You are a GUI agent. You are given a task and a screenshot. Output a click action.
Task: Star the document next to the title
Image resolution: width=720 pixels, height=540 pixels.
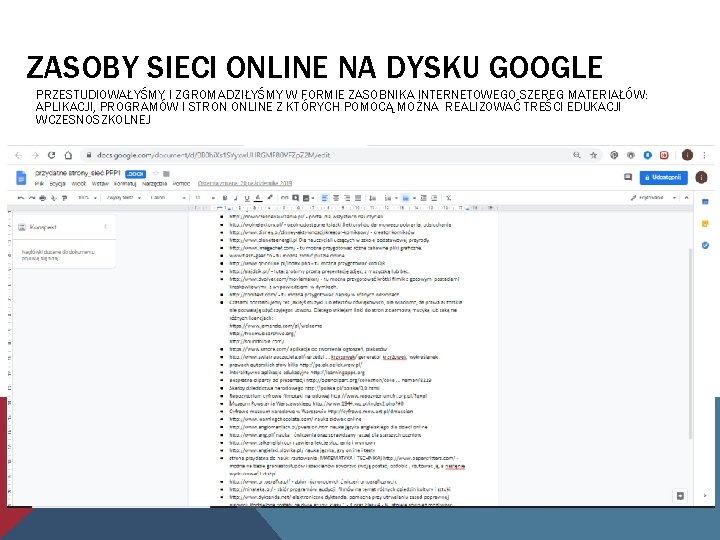coord(156,174)
